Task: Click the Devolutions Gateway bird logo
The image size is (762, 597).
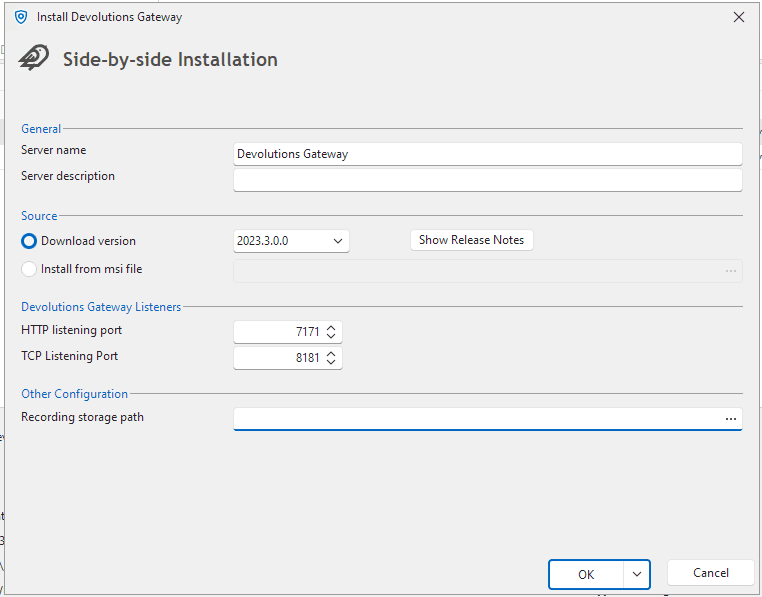Action: tap(34, 58)
